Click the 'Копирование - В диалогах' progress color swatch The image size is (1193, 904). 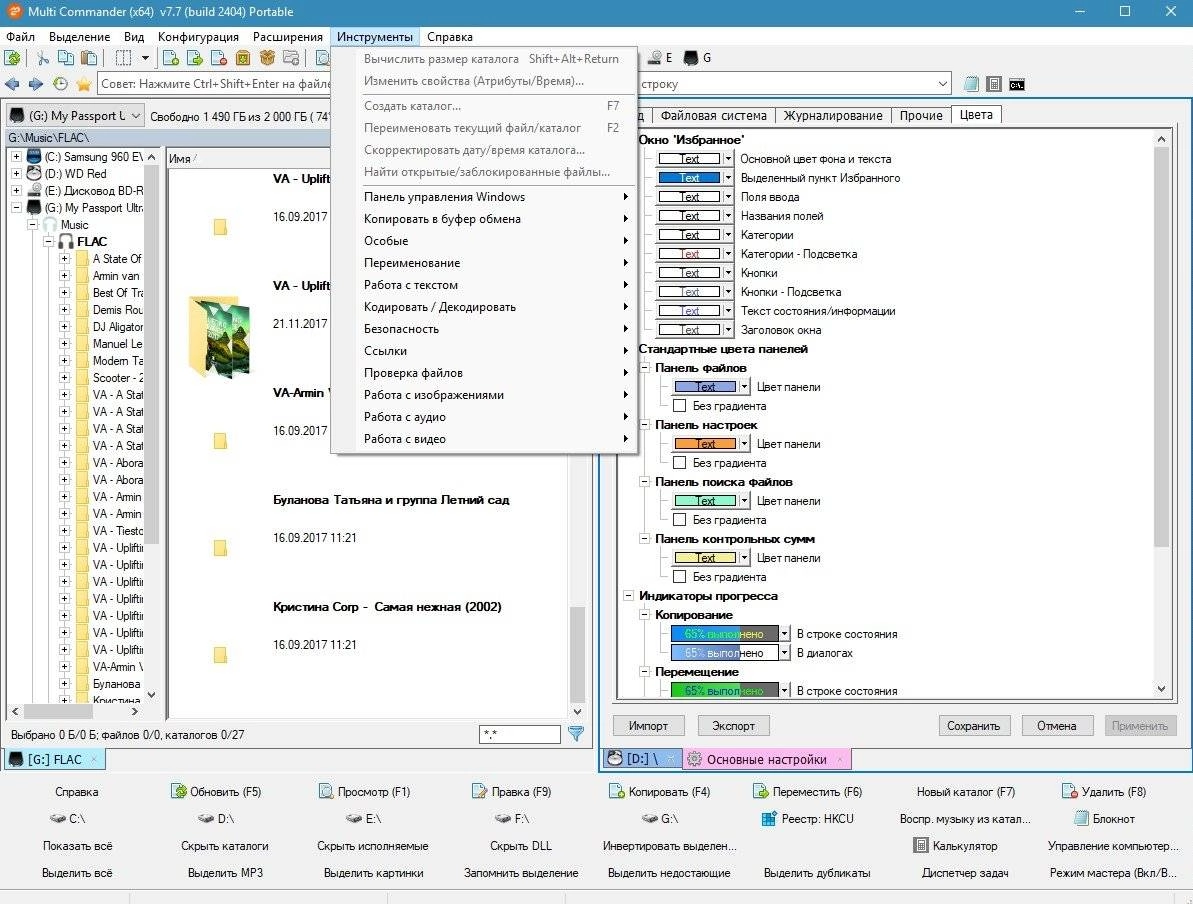click(724, 653)
